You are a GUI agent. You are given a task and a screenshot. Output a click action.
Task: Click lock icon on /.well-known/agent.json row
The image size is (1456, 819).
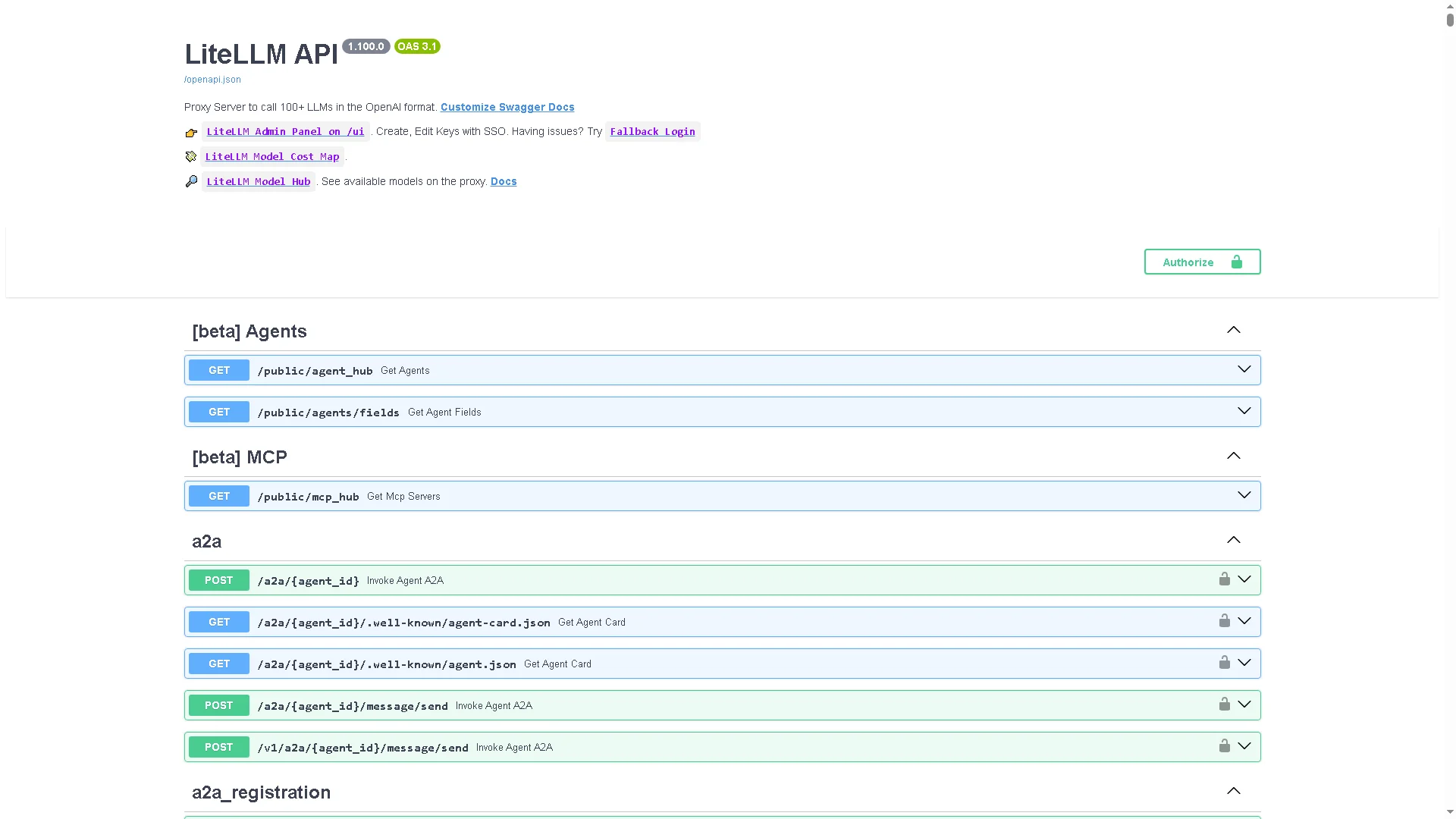tap(1224, 663)
